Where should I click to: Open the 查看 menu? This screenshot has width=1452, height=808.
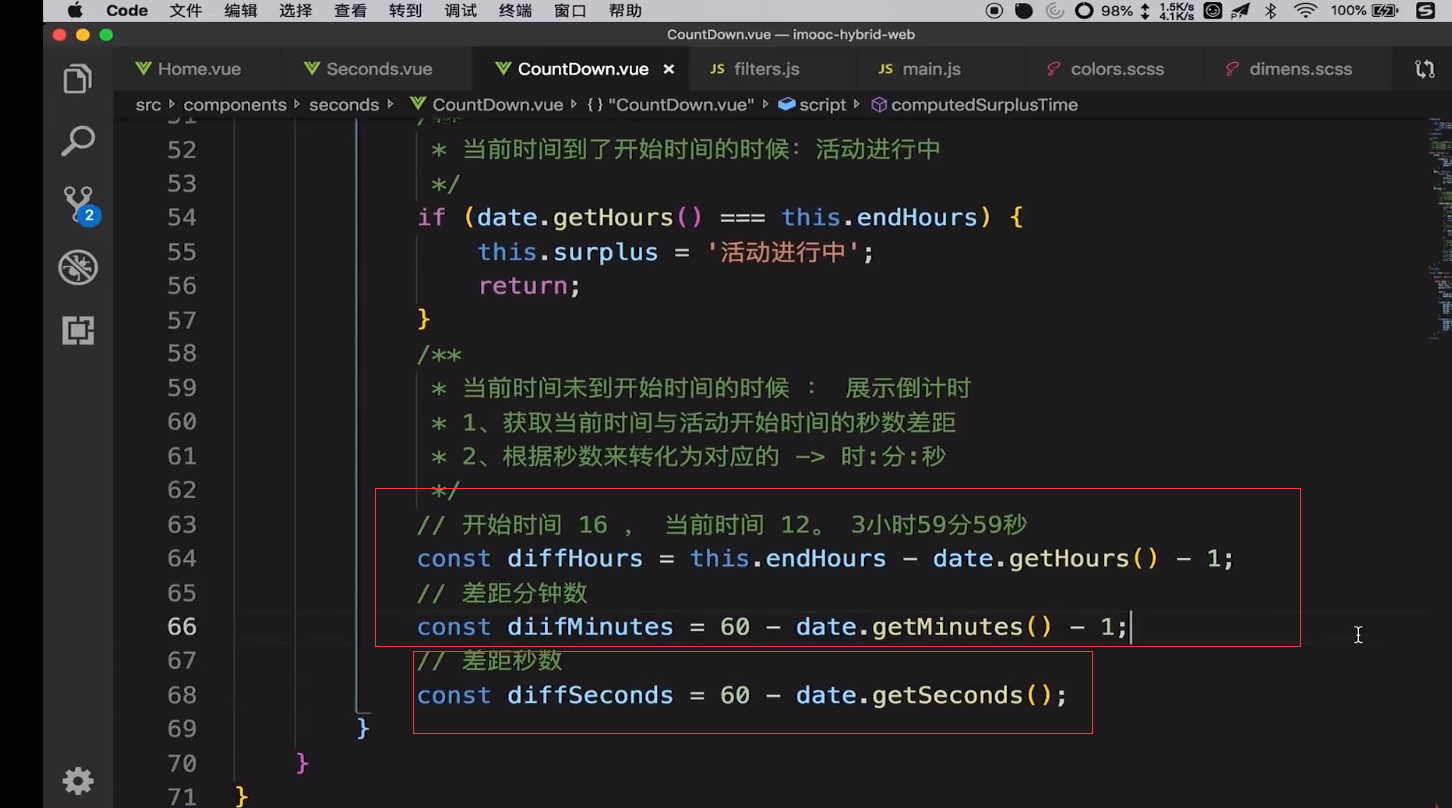pyautogui.click(x=350, y=11)
